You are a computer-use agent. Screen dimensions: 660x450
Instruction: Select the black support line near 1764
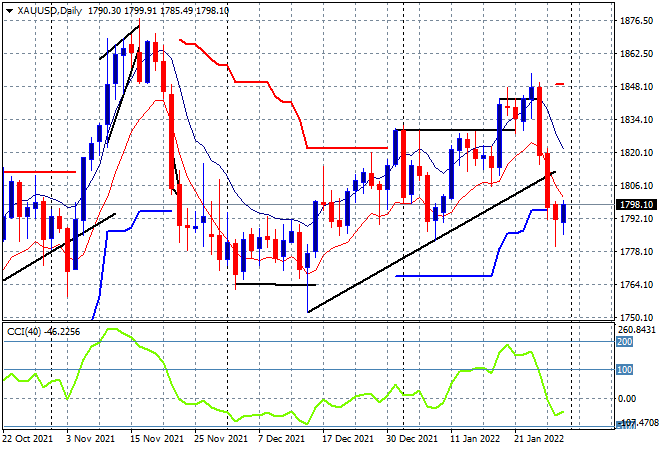point(276,285)
